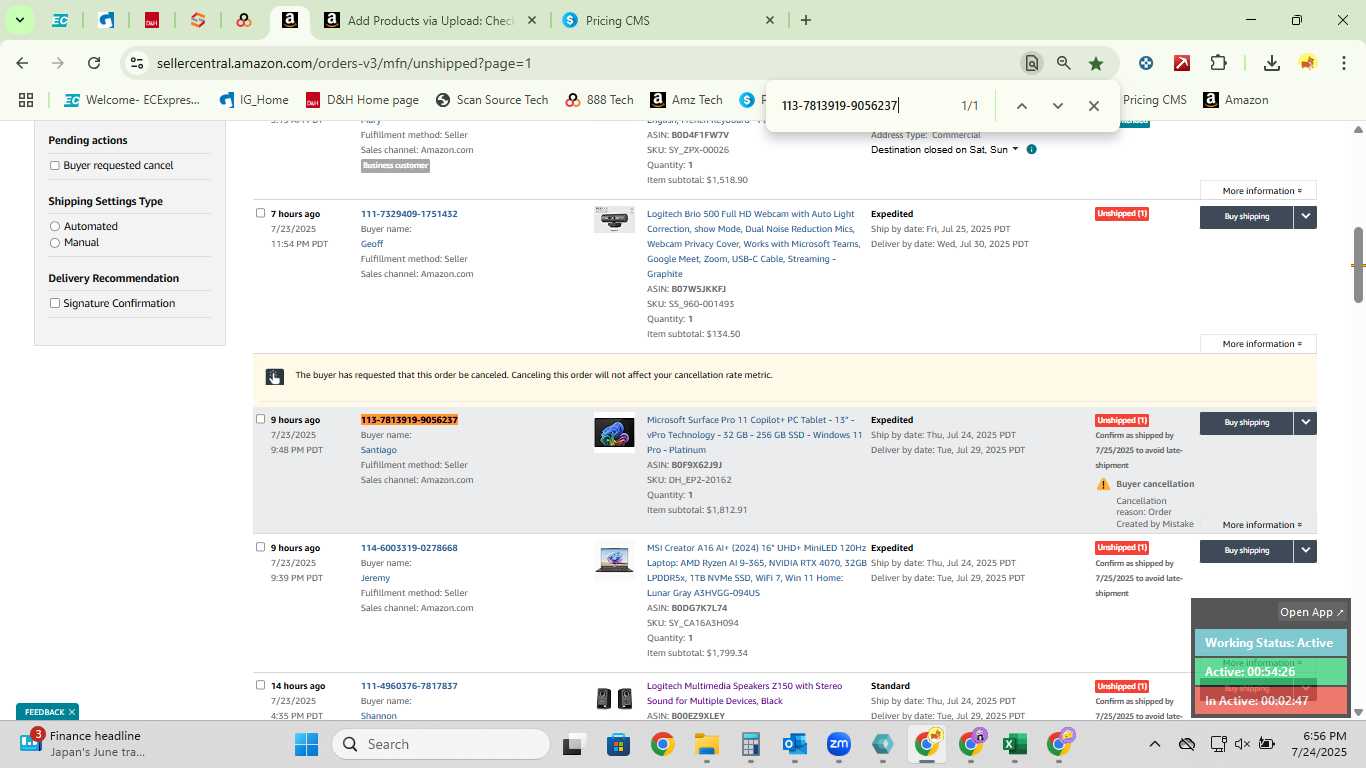Image resolution: width=1366 pixels, height=768 pixels.
Task: Open the Scan Source Tech bookmark
Action: tap(492, 100)
